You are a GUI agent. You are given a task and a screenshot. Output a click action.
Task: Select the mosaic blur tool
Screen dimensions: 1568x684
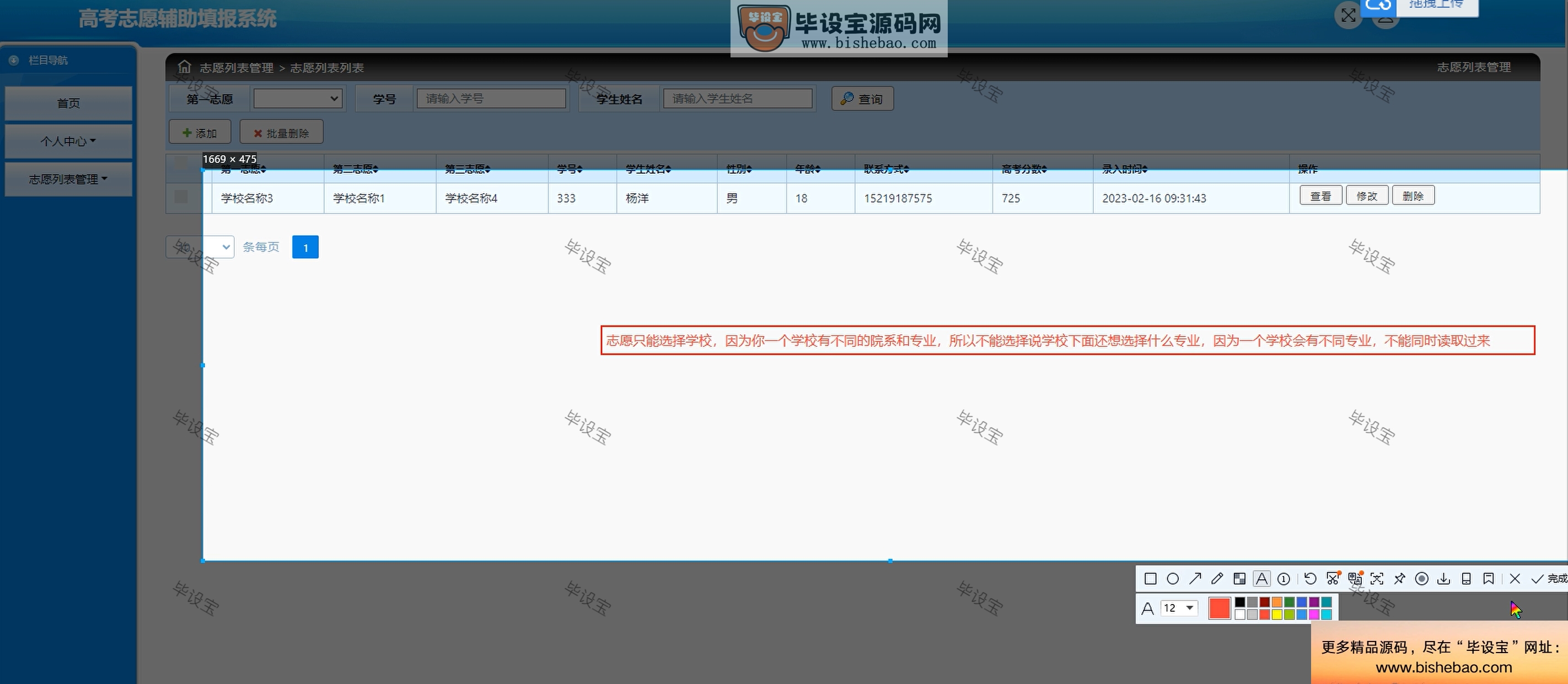pos(1239,579)
